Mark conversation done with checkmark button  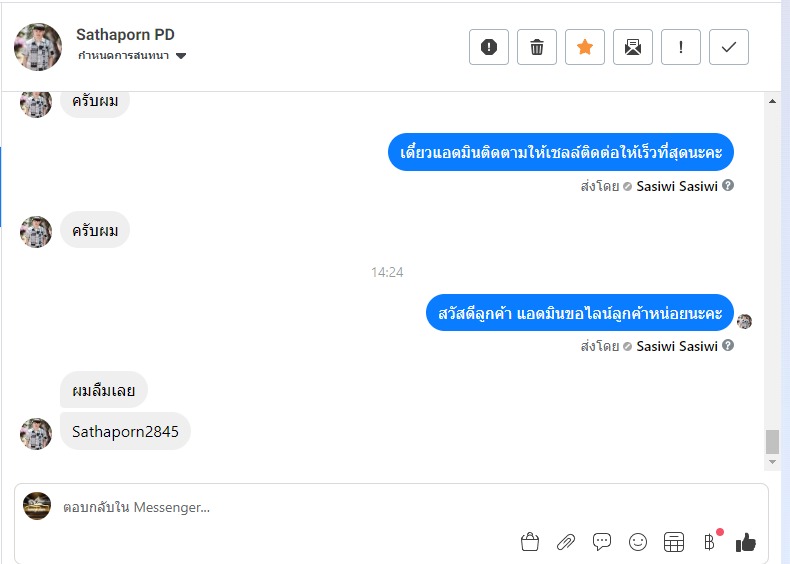coord(729,47)
